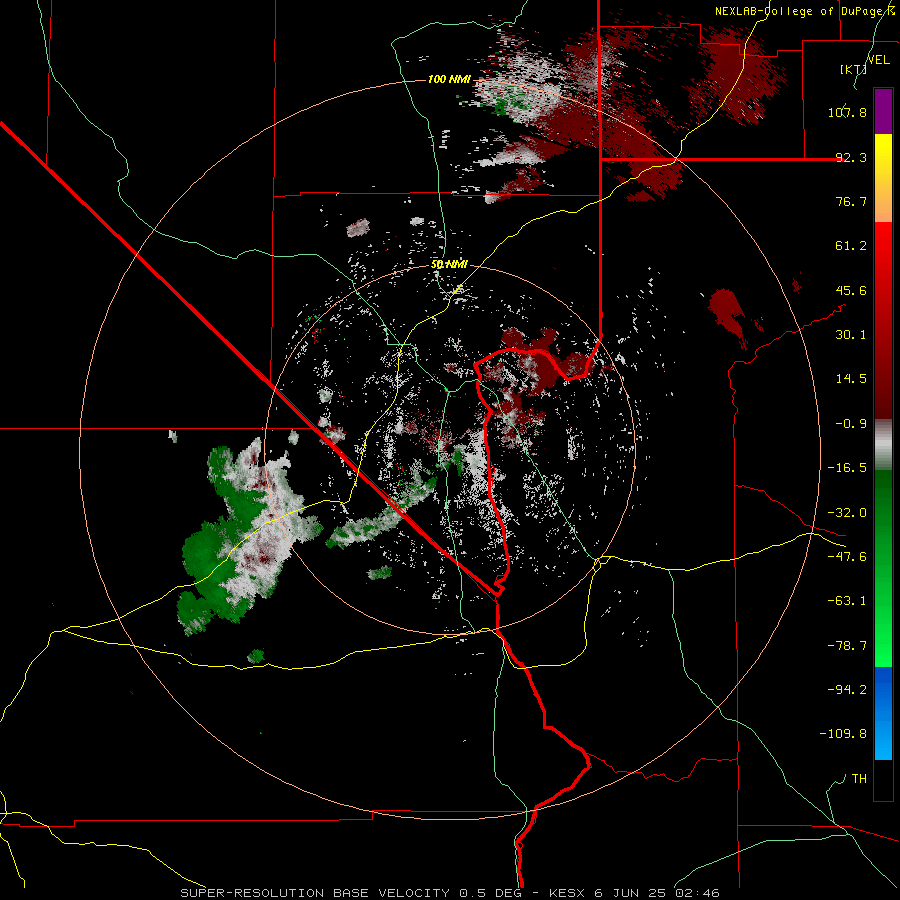This screenshot has height=900, width=900.
Task: Select the -78.7 velocity scale value
Action: tap(847, 646)
